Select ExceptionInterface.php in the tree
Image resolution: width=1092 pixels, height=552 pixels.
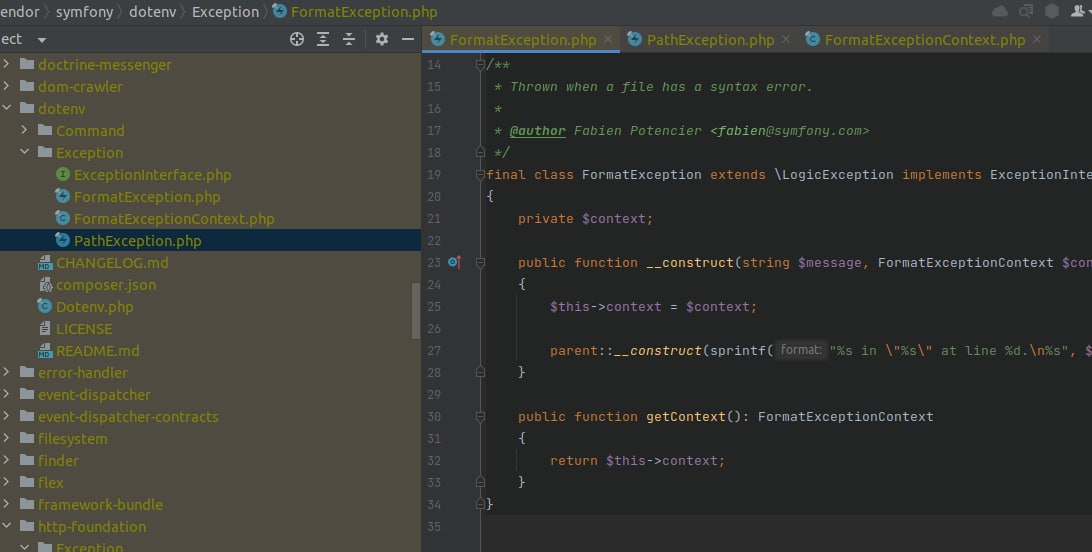coord(153,175)
